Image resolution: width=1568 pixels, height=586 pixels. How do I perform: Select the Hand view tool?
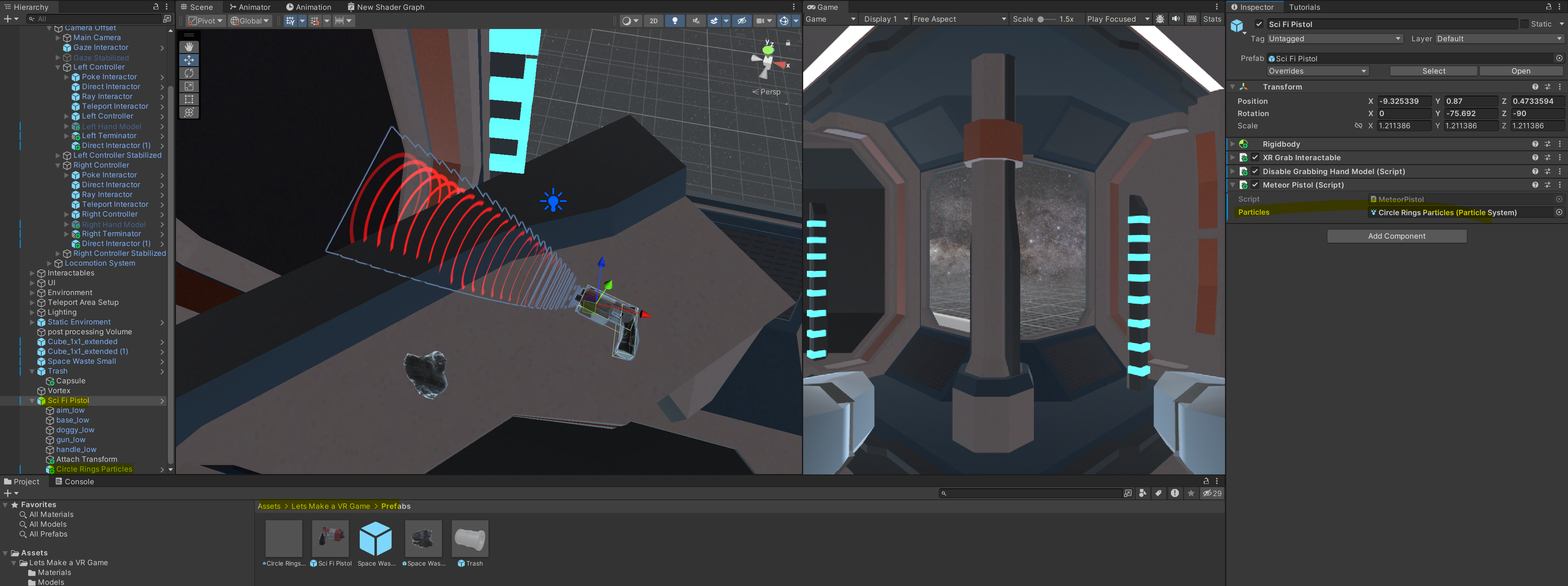point(189,47)
